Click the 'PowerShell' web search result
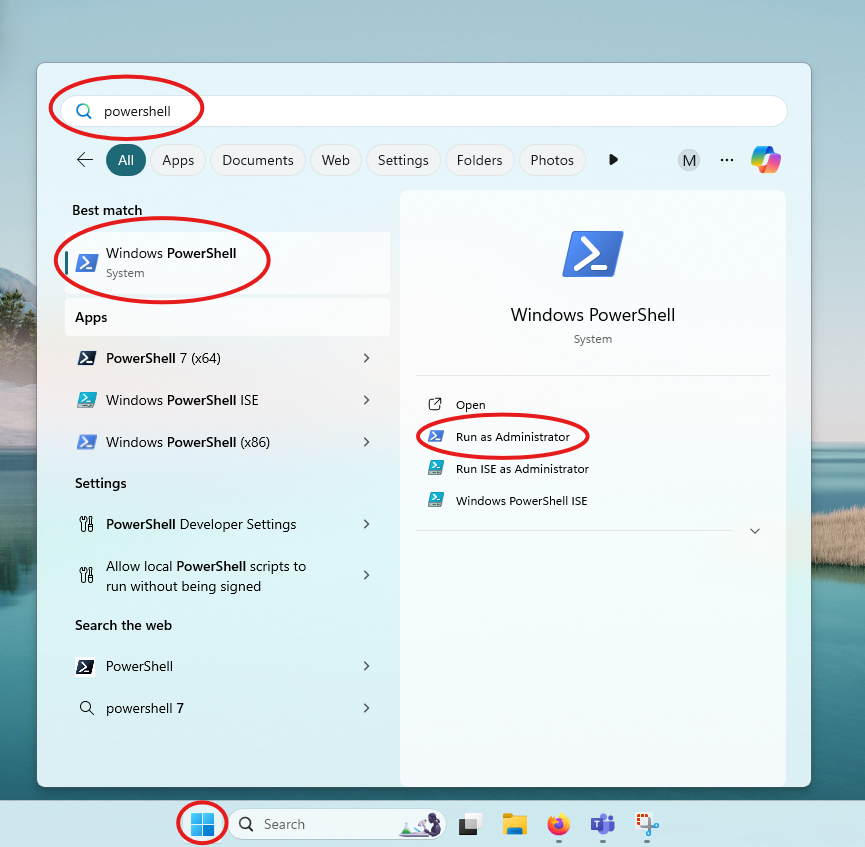Image resolution: width=865 pixels, height=847 pixels. pyautogui.click(x=227, y=666)
